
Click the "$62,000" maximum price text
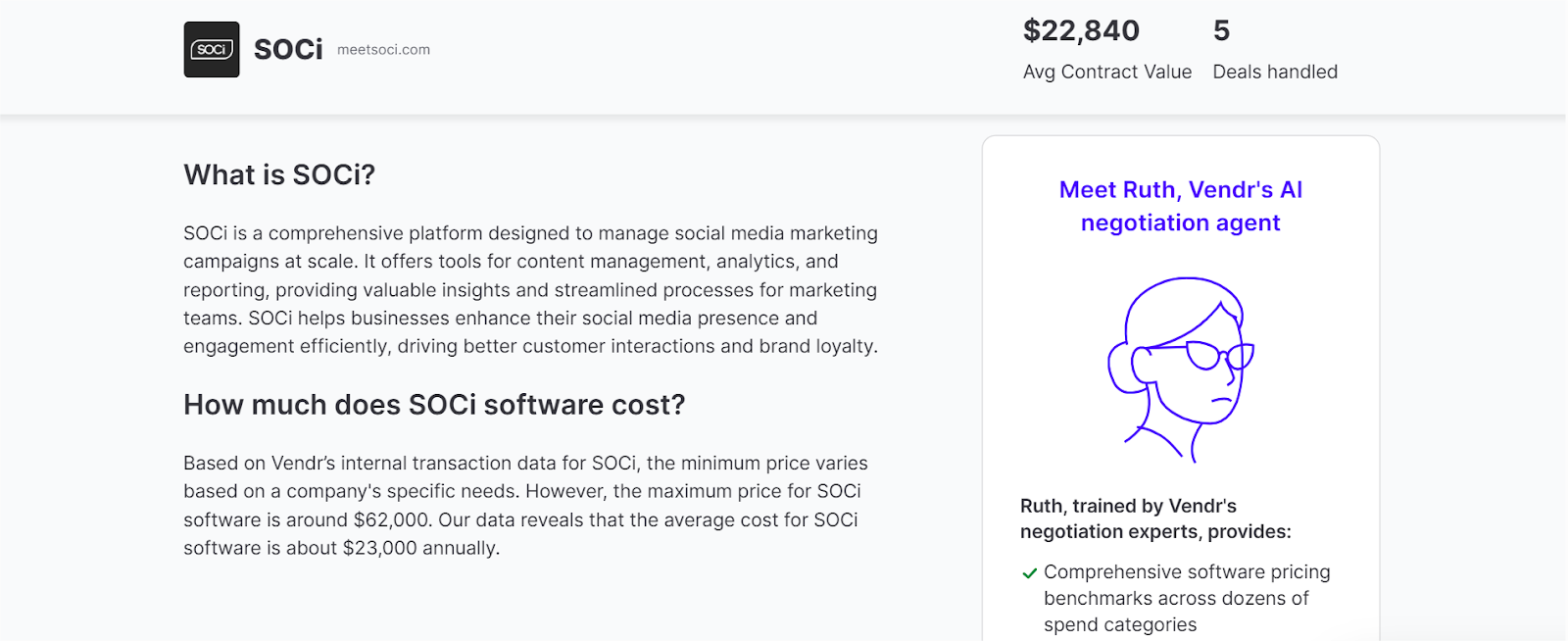point(391,520)
